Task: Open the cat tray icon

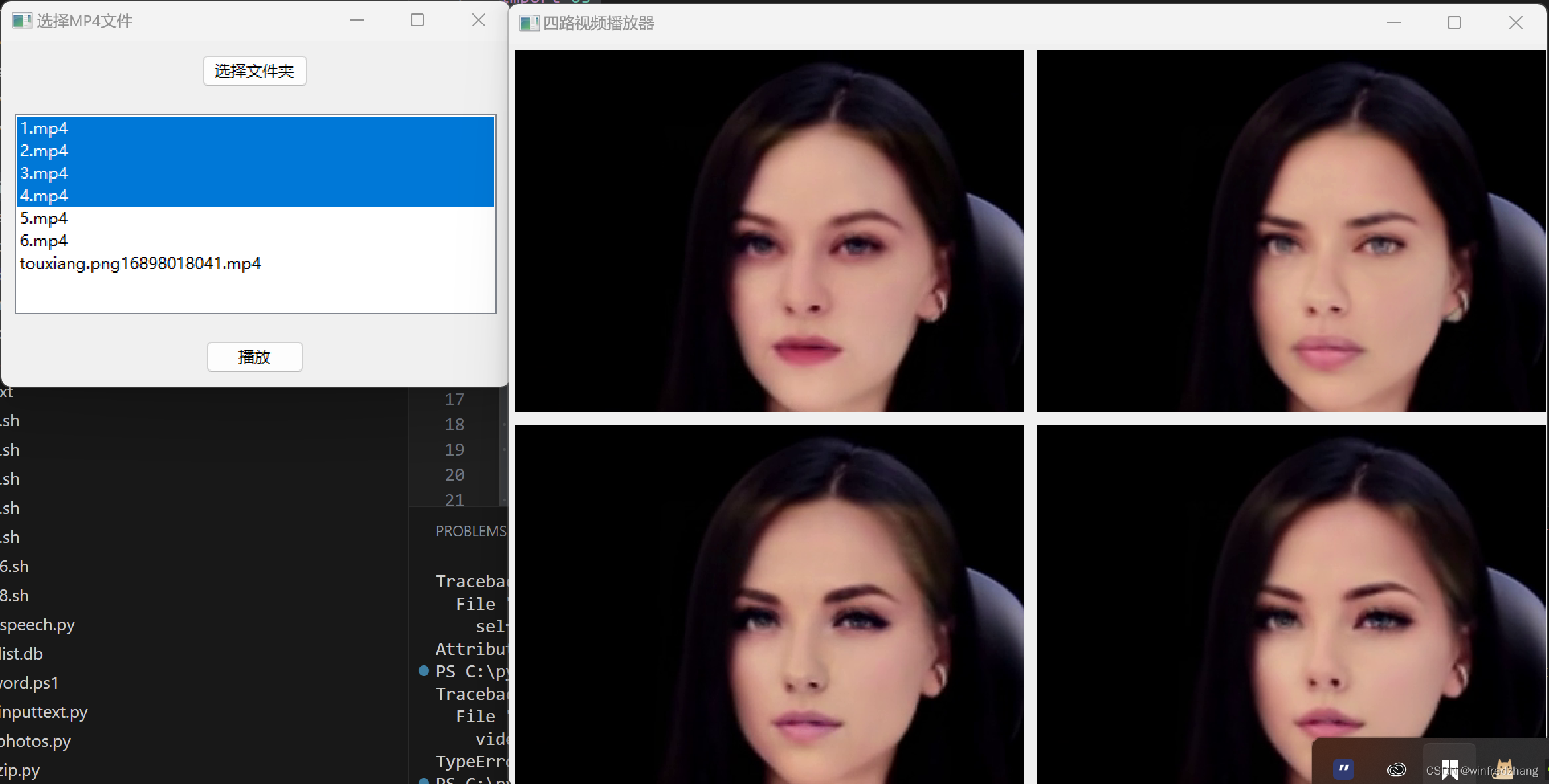Action: (x=1504, y=769)
